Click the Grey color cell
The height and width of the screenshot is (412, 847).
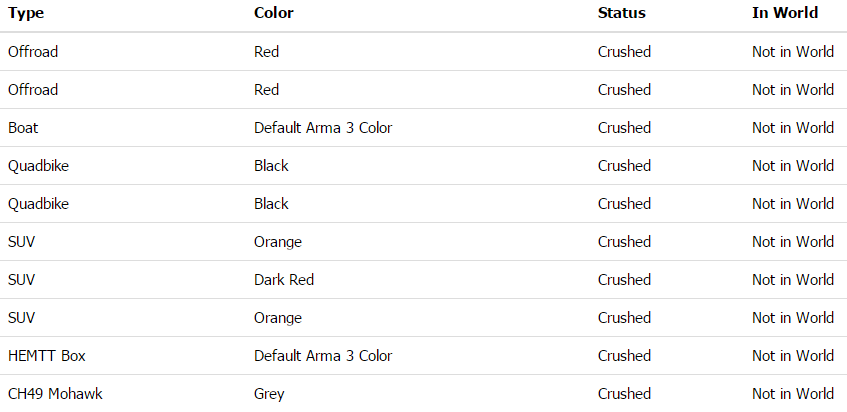tap(269, 394)
